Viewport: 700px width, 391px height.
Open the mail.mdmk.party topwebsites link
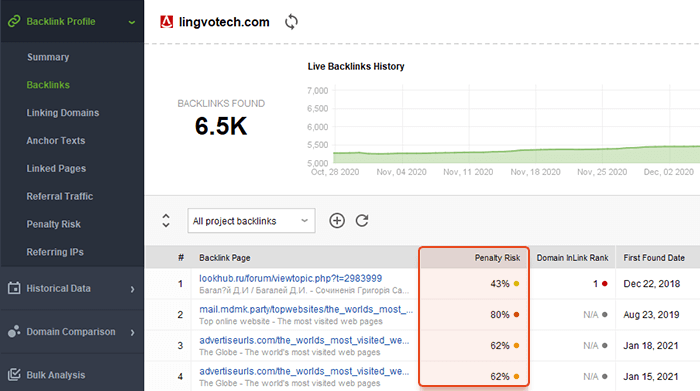[306, 309]
